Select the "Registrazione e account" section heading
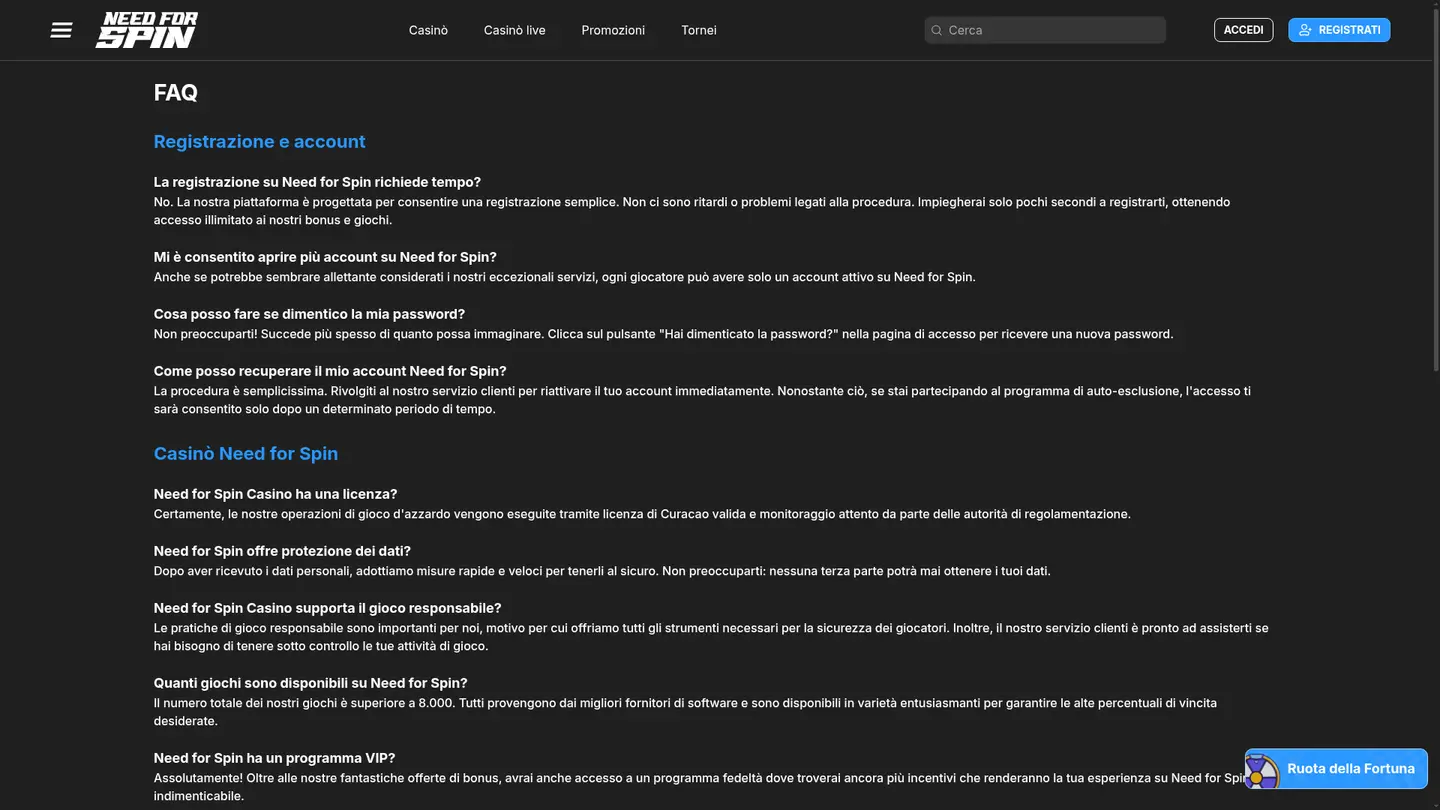1440x810 pixels. tap(260, 141)
